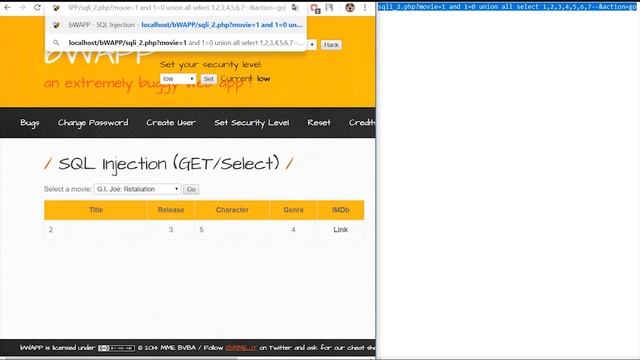This screenshot has height=360, width=640.
Task: Click the address bar URL text
Action: (x=177, y=8)
